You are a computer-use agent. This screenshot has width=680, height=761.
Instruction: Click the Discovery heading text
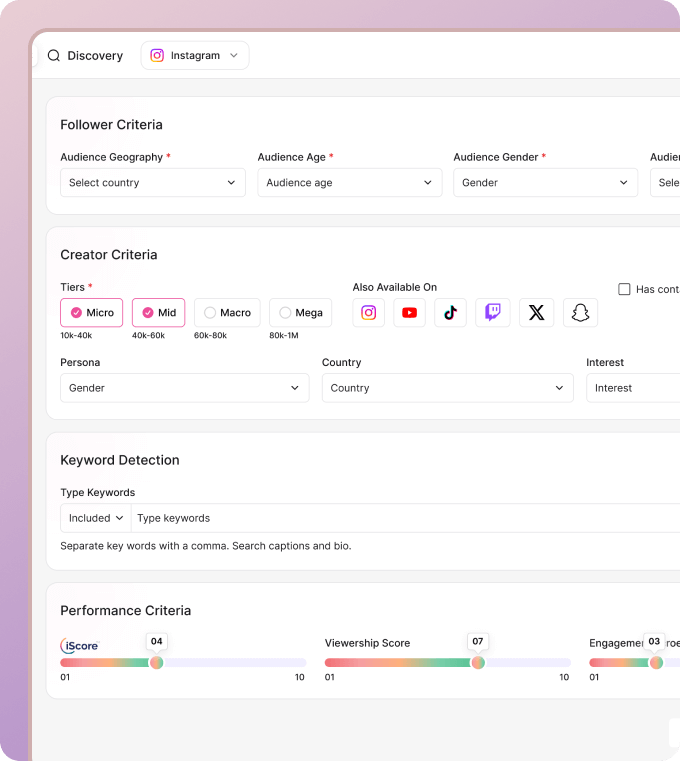coord(95,56)
